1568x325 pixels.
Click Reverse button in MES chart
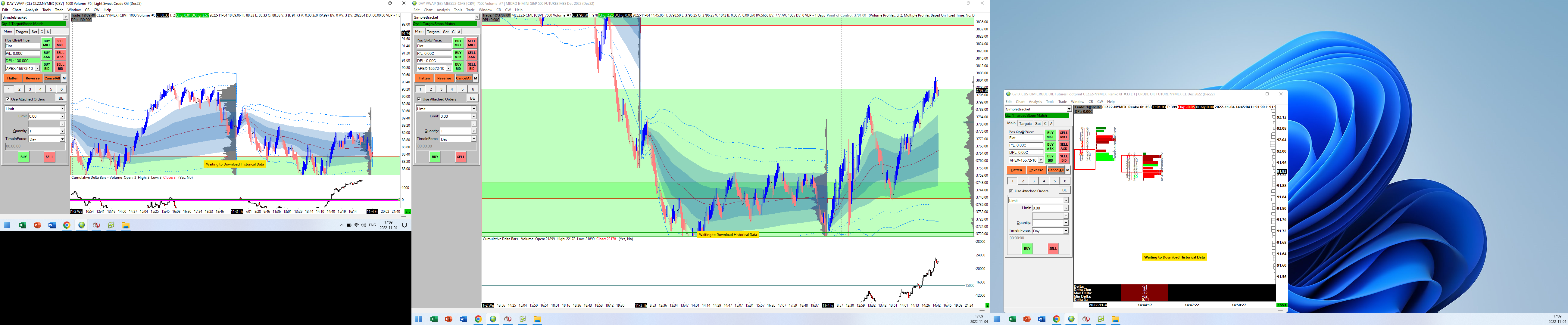pos(444,79)
